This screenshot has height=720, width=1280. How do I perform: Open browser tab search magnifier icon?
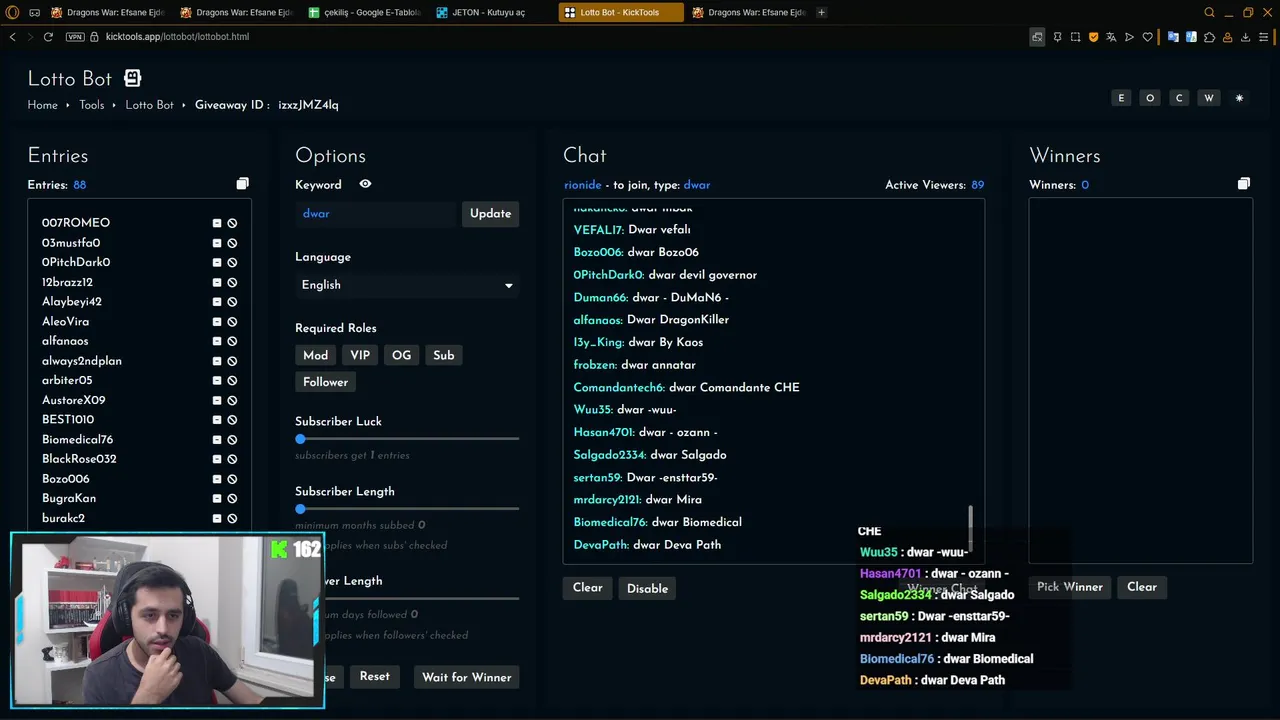click(1209, 12)
